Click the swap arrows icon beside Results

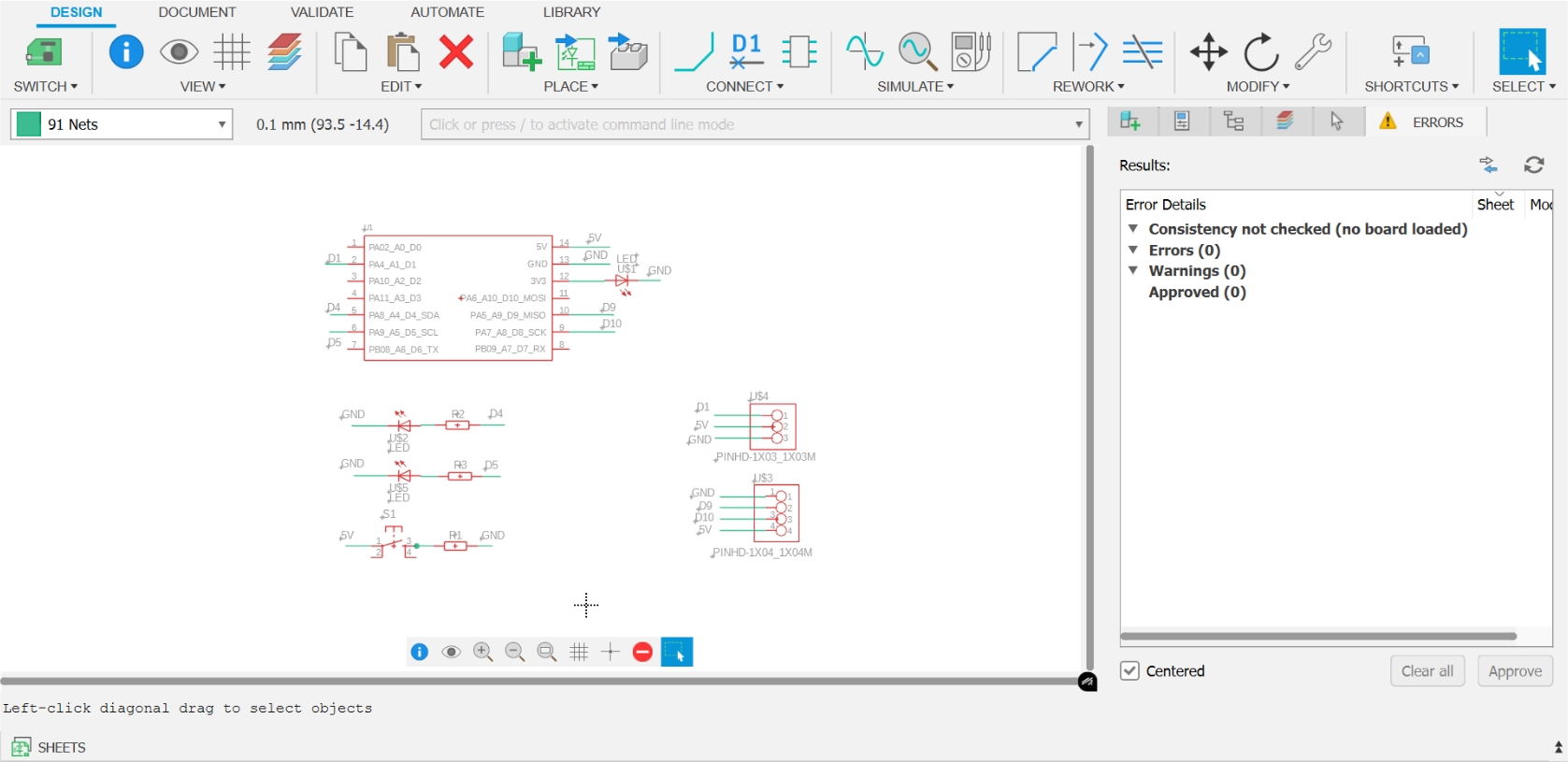[1489, 165]
